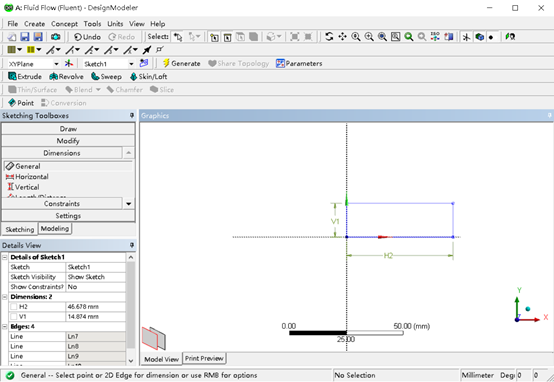Click Details View scrollbar down arrow

tap(131, 361)
